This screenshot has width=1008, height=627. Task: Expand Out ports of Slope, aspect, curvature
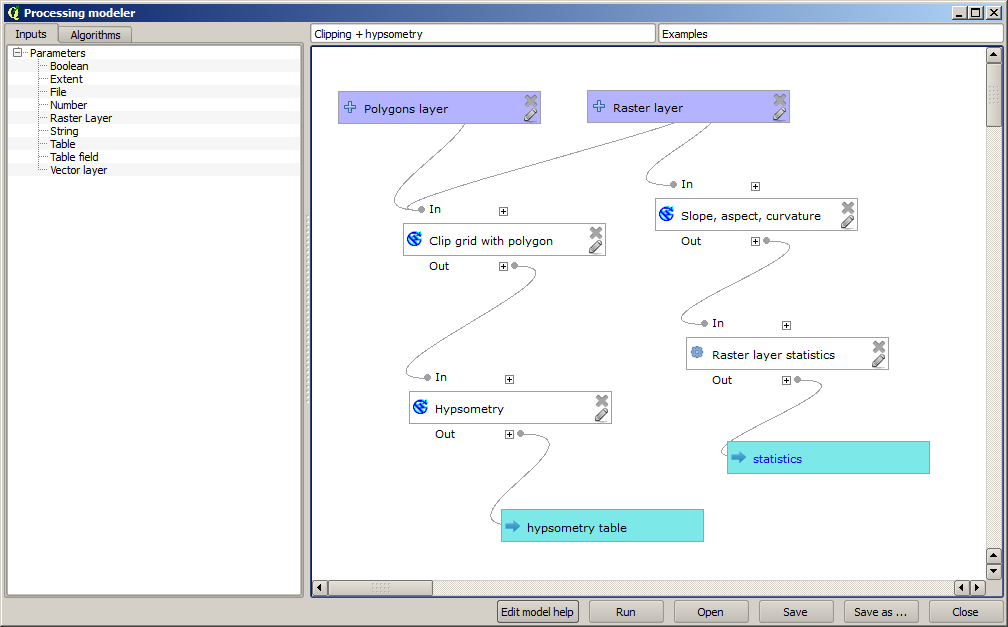click(x=755, y=241)
